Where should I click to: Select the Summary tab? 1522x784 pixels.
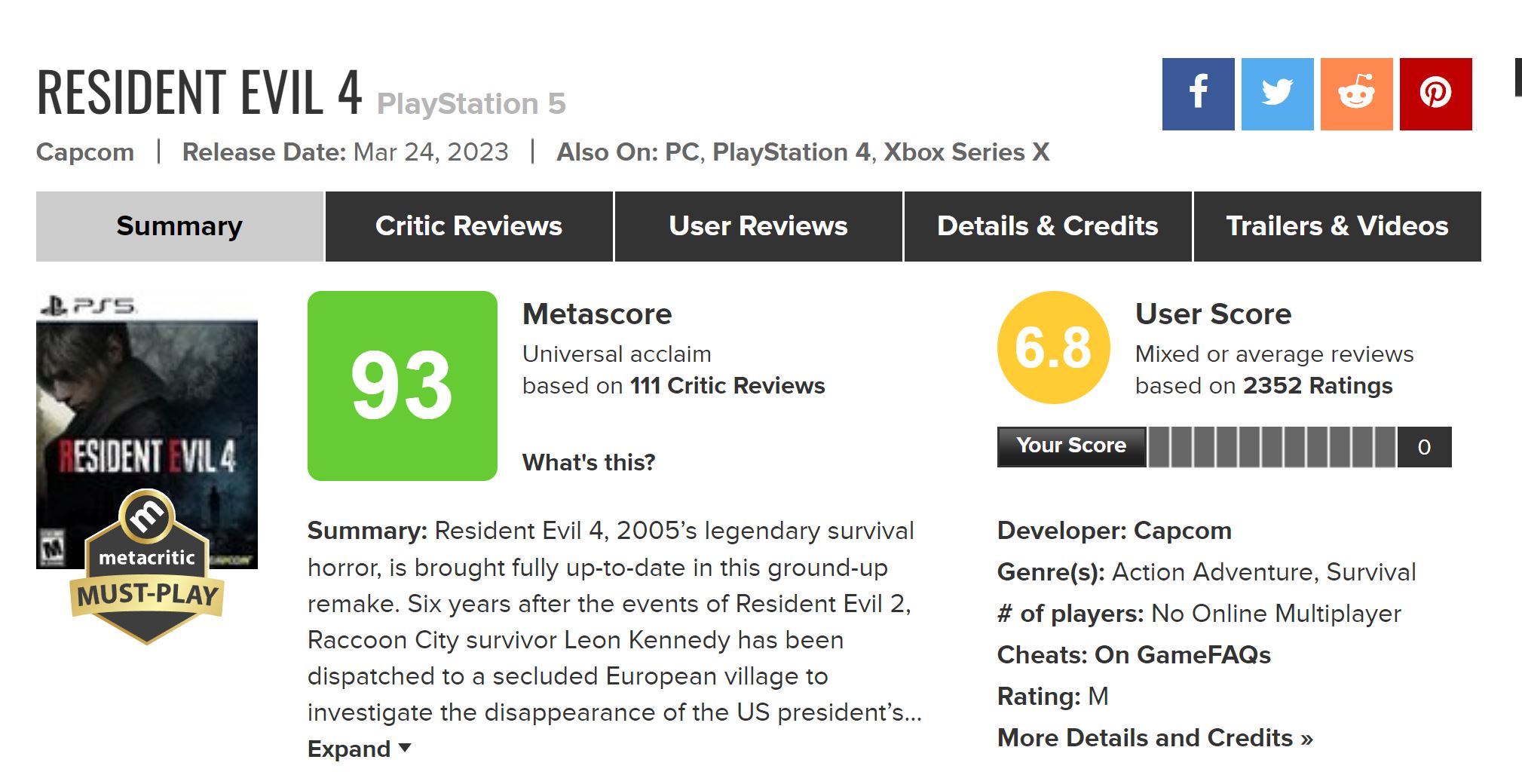(x=179, y=226)
